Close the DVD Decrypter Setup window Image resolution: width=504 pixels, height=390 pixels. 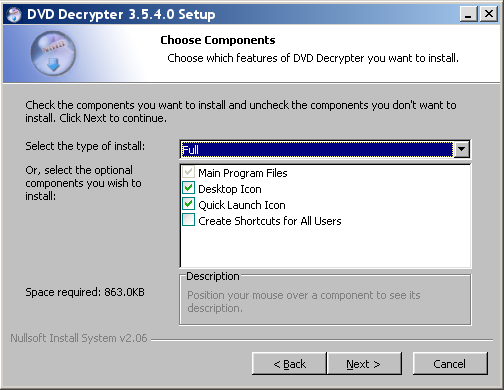pos(489,14)
